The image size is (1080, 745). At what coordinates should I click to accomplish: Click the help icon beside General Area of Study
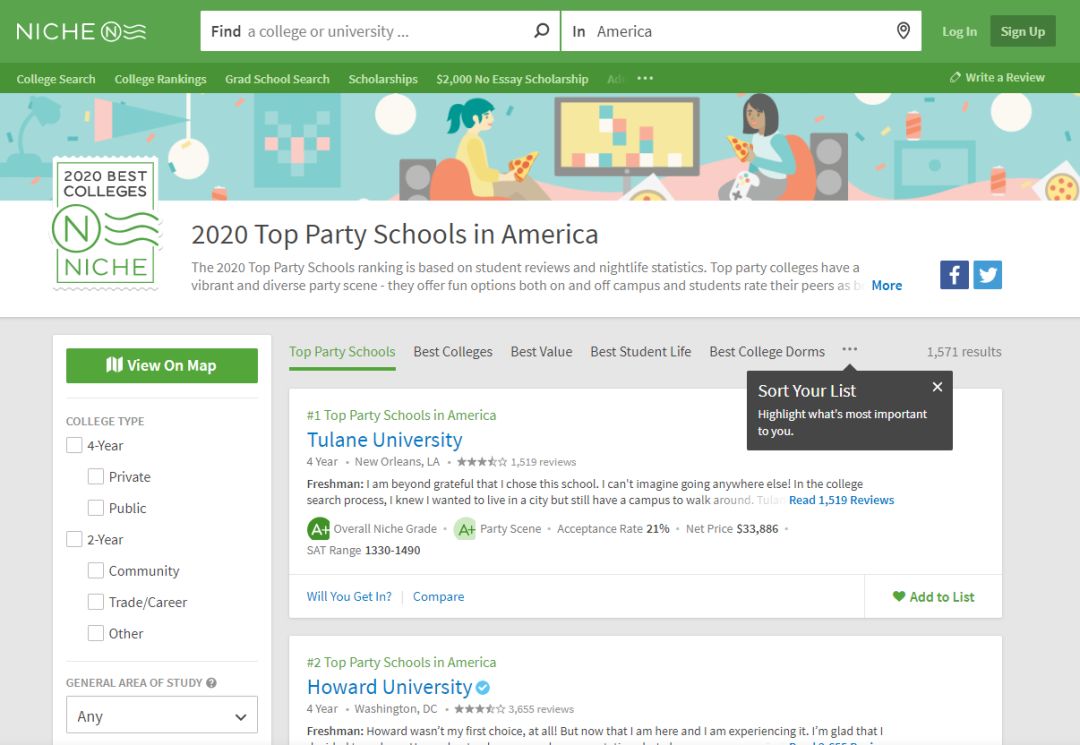pos(211,683)
